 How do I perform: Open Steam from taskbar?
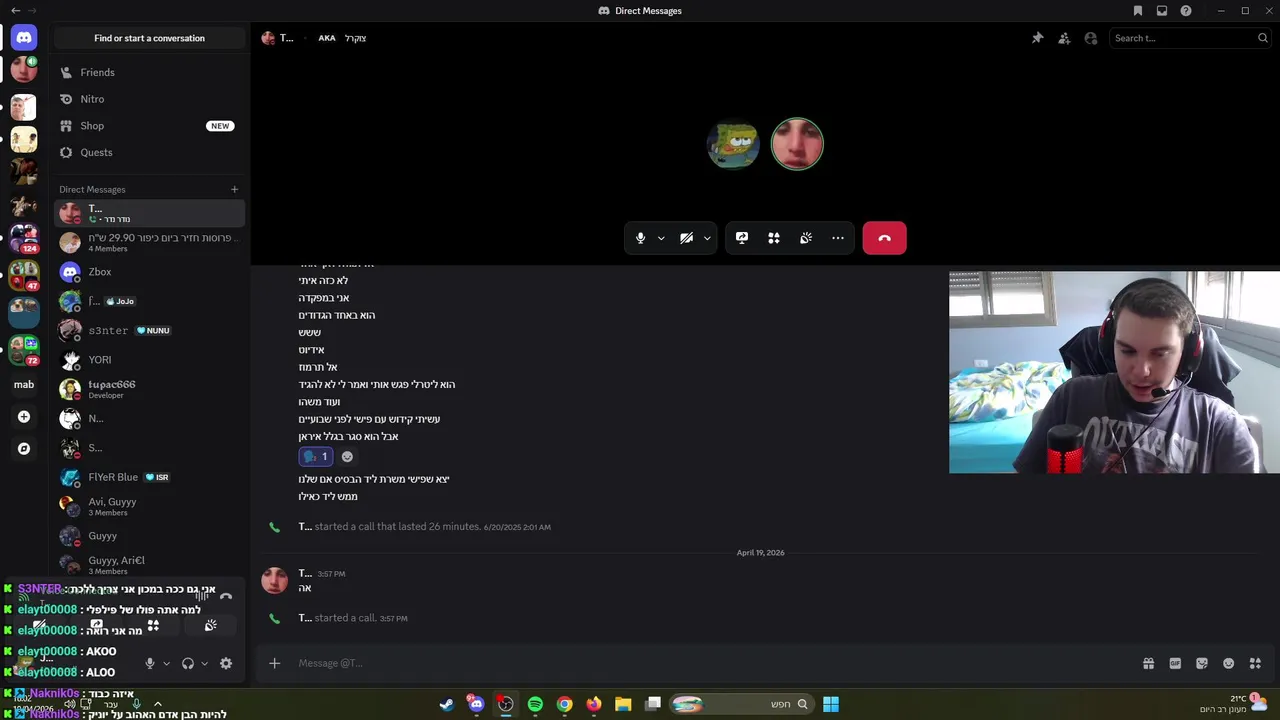446,704
